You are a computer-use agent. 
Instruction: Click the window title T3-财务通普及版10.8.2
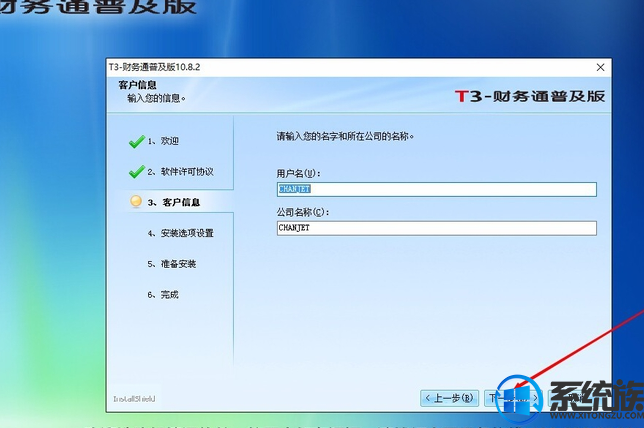coord(154,67)
